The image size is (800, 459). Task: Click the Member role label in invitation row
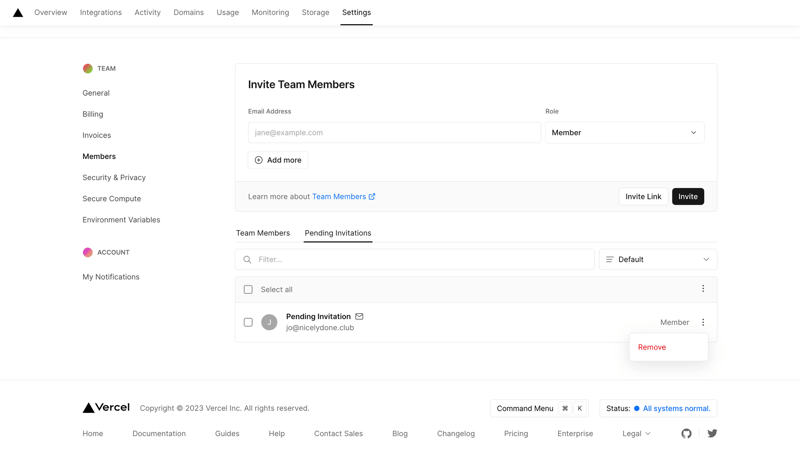(x=674, y=322)
